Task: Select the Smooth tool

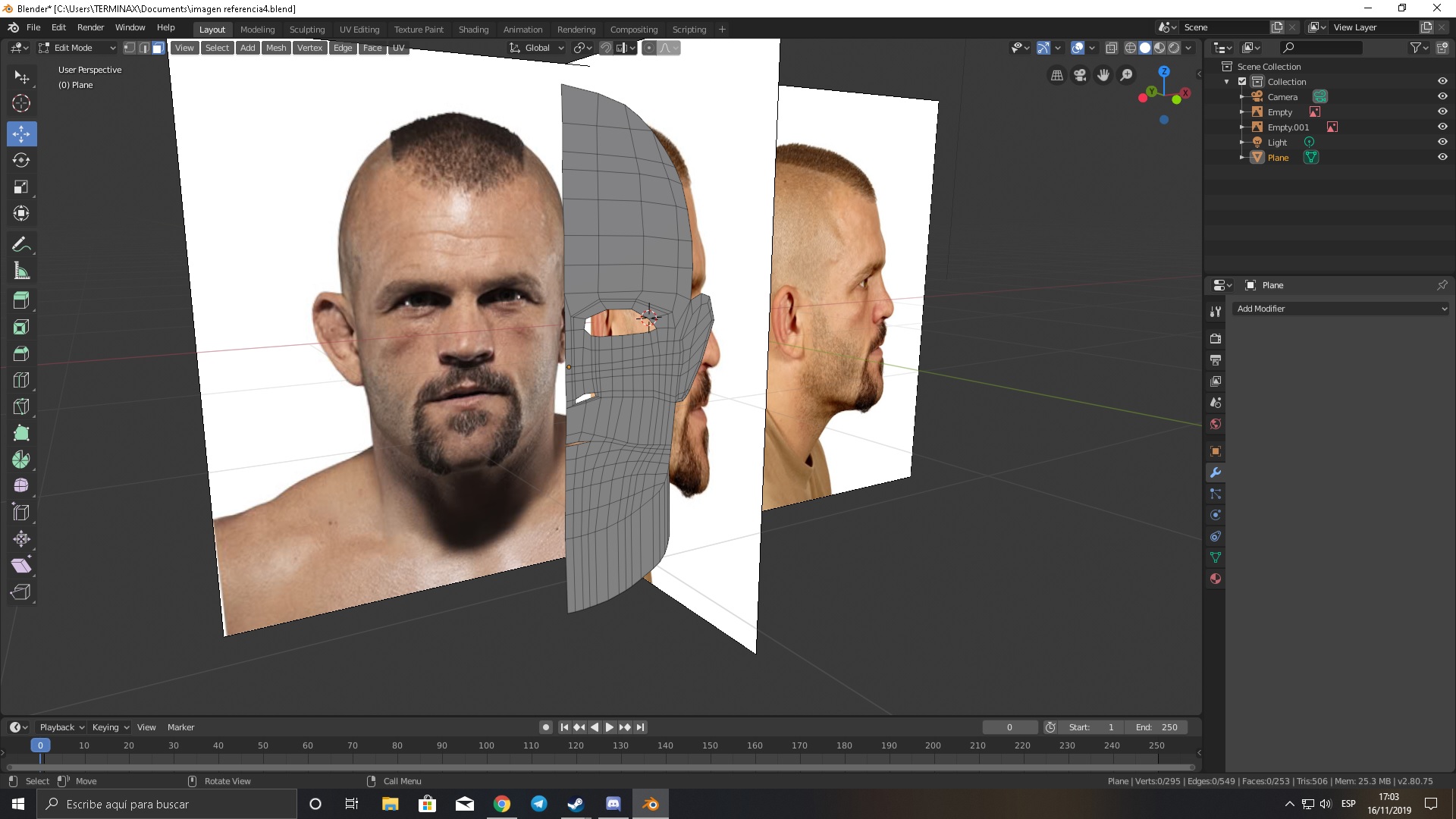Action: click(x=21, y=485)
